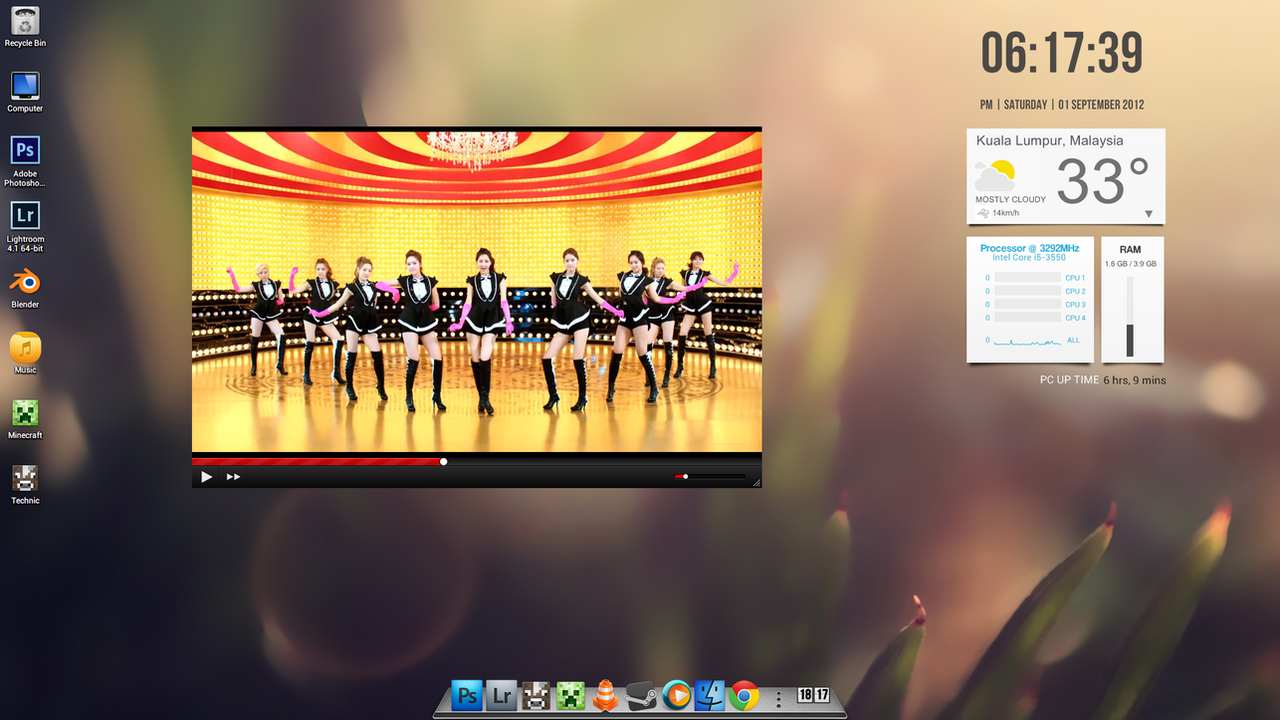Click the video frame of the dancers
The image size is (1280, 720).
tap(477, 291)
